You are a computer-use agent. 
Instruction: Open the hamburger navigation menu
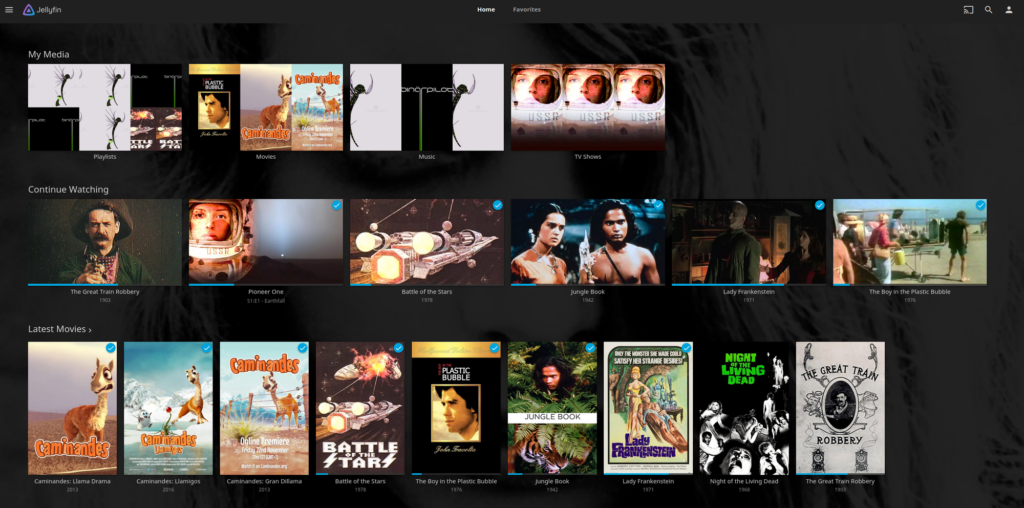[x=9, y=9]
